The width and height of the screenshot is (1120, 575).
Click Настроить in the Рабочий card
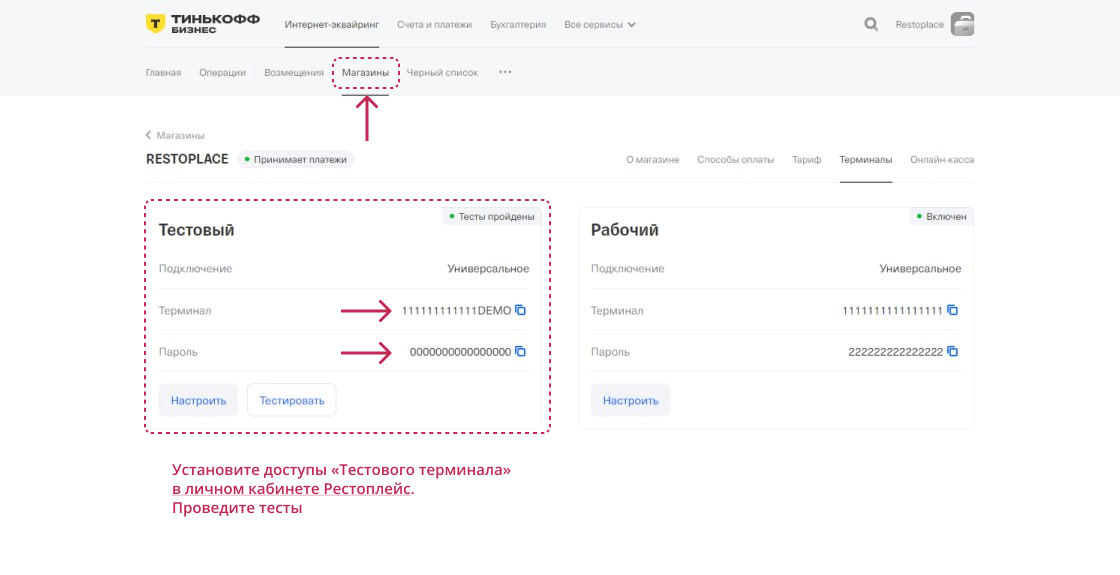(631, 400)
